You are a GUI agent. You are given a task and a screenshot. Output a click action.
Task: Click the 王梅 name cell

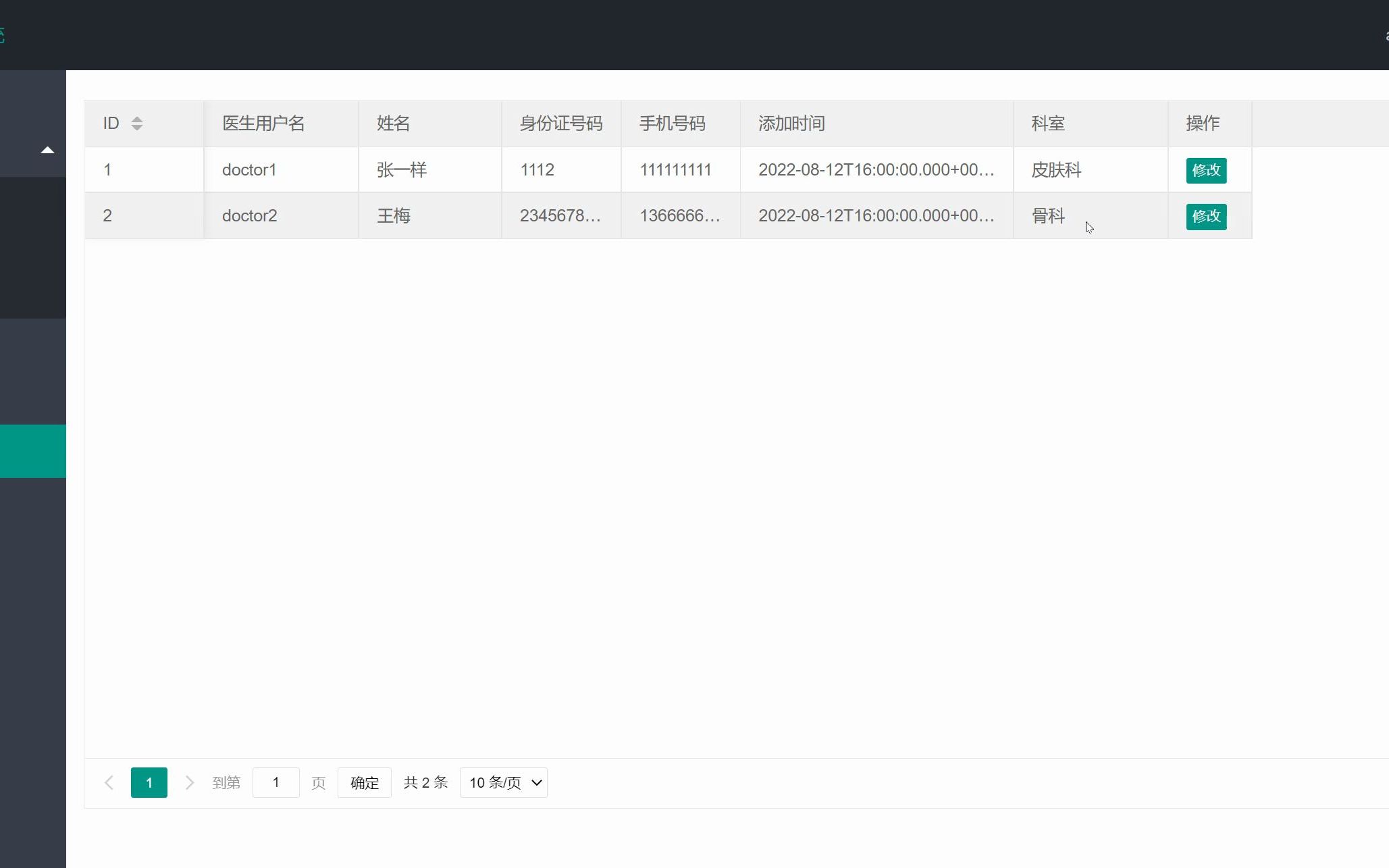click(394, 216)
